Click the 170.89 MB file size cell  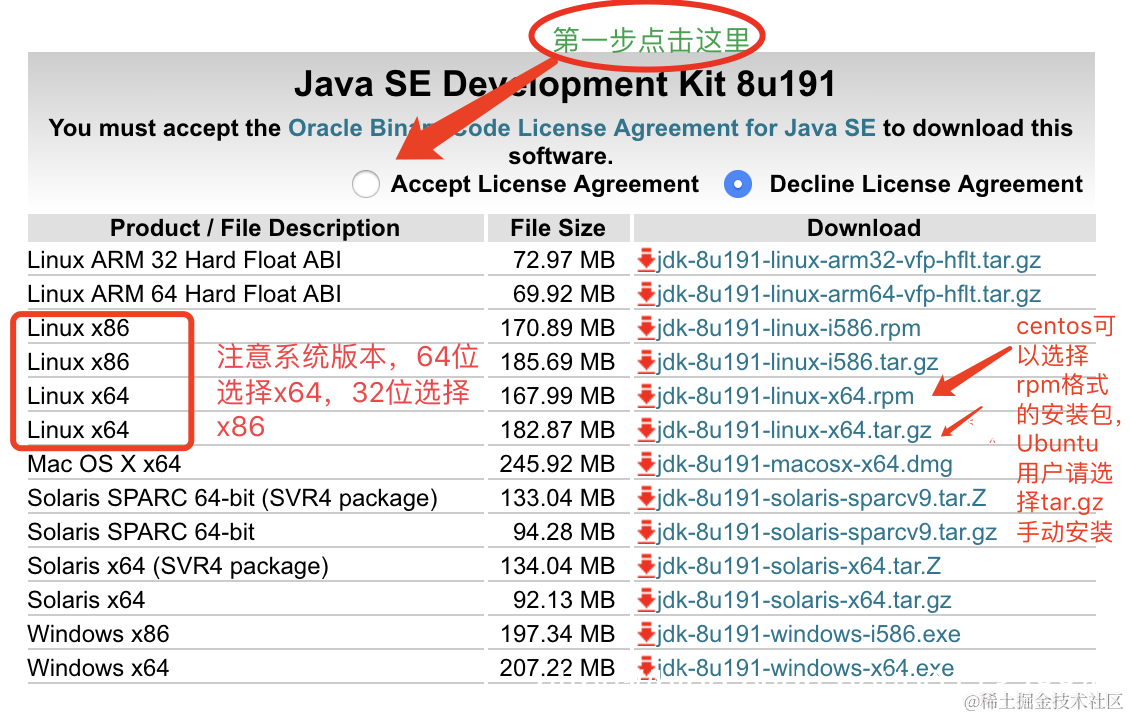tap(558, 328)
